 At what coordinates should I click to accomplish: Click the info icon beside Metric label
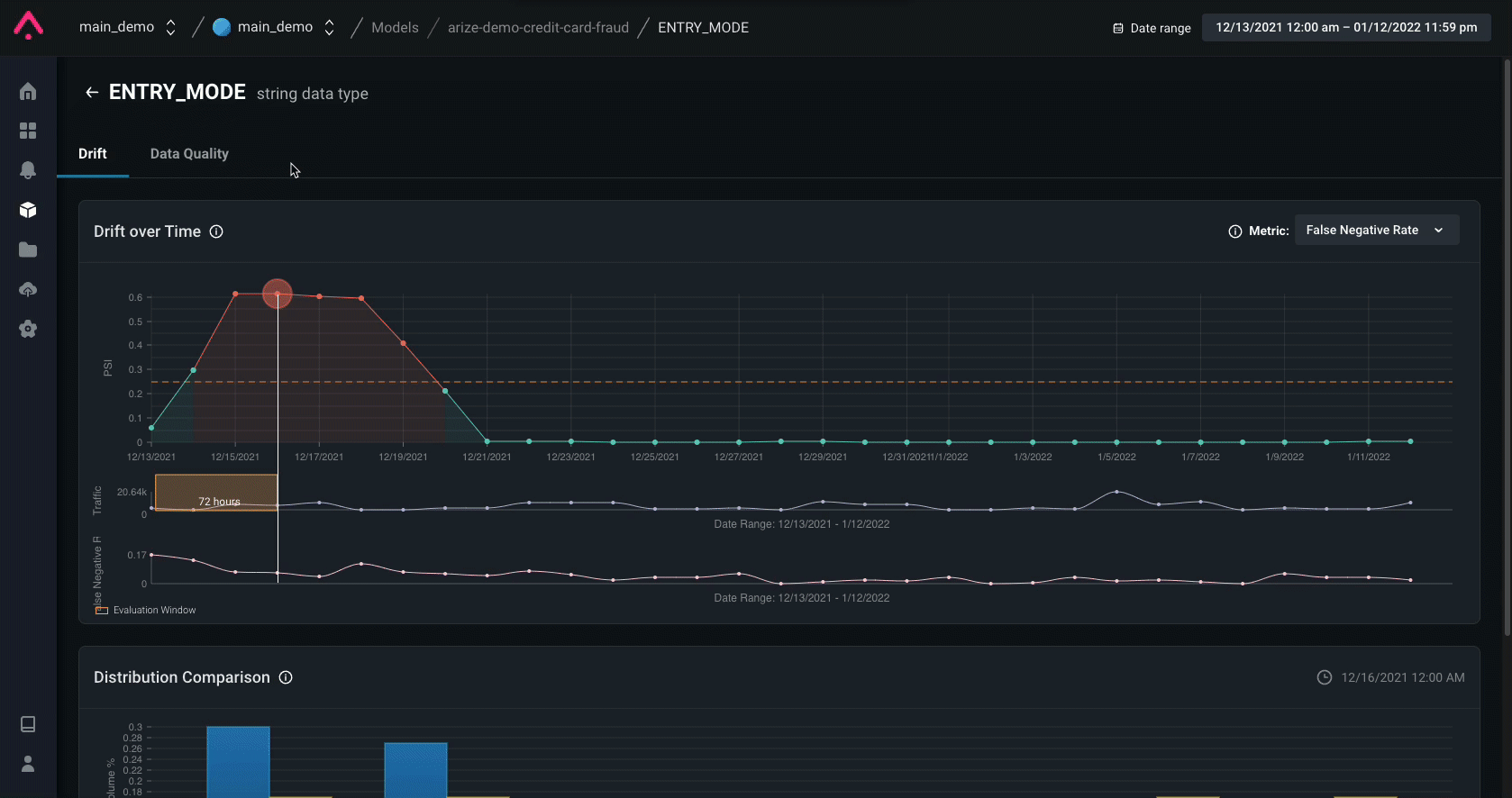click(1235, 231)
